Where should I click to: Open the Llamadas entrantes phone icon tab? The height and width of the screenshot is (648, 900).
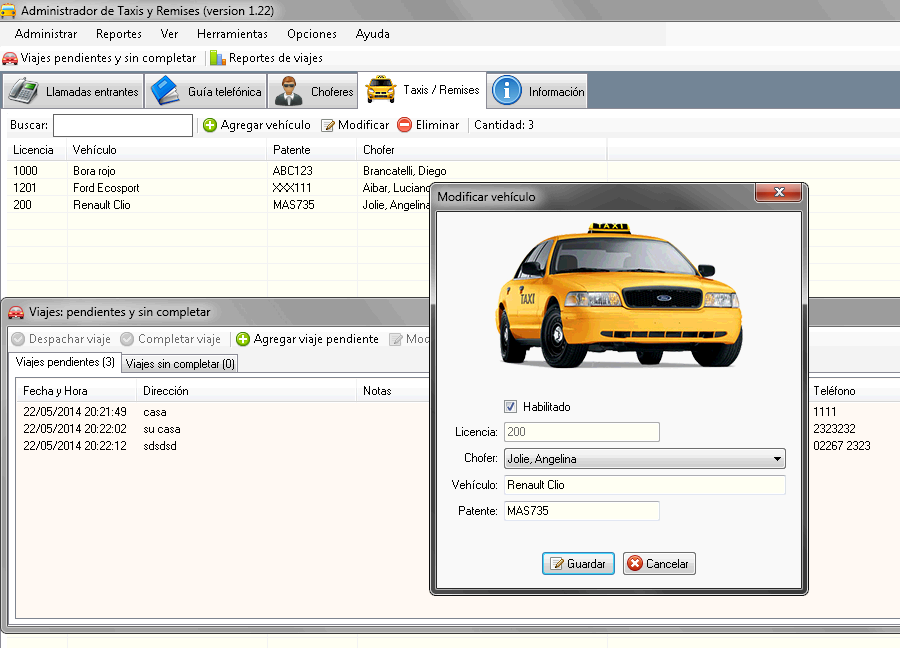pos(73,91)
